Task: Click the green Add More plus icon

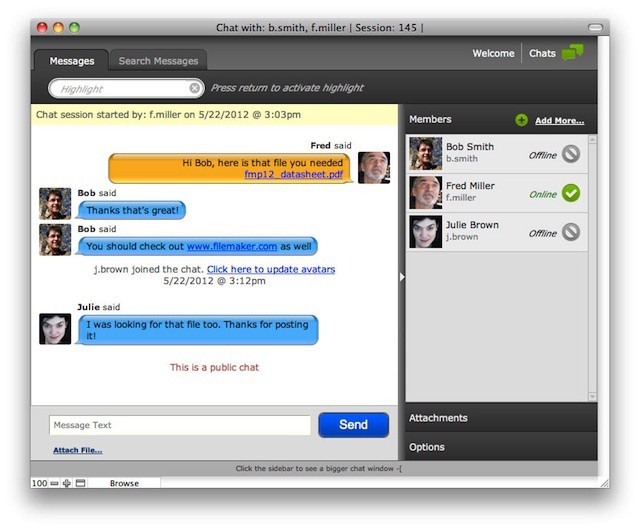Action: (x=521, y=120)
